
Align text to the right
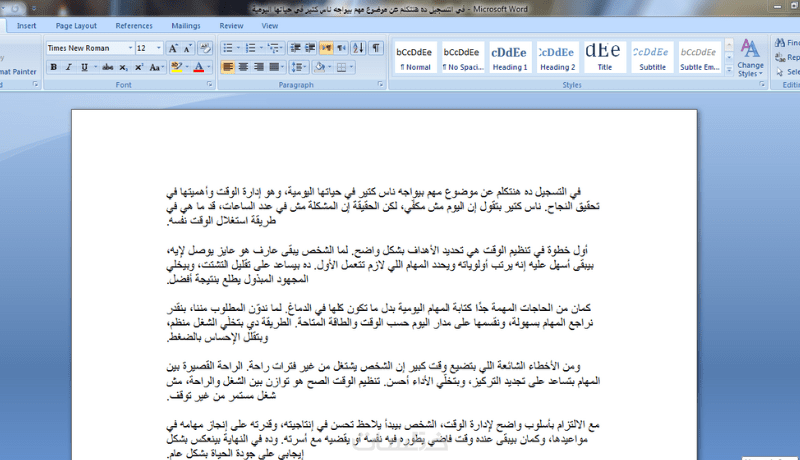pos(259,67)
